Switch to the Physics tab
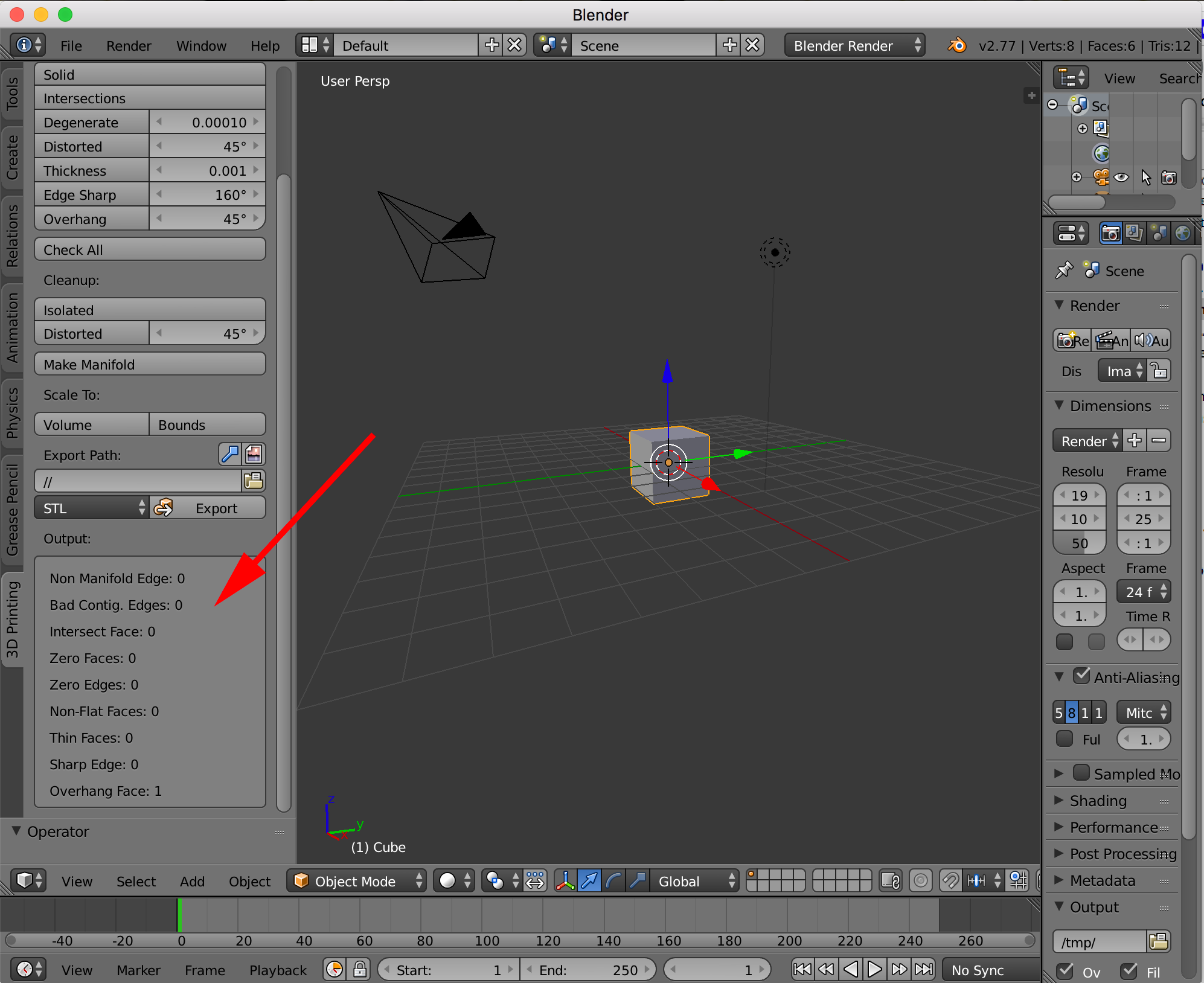Viewport: 1204px width, 983px height. point(12,414)
